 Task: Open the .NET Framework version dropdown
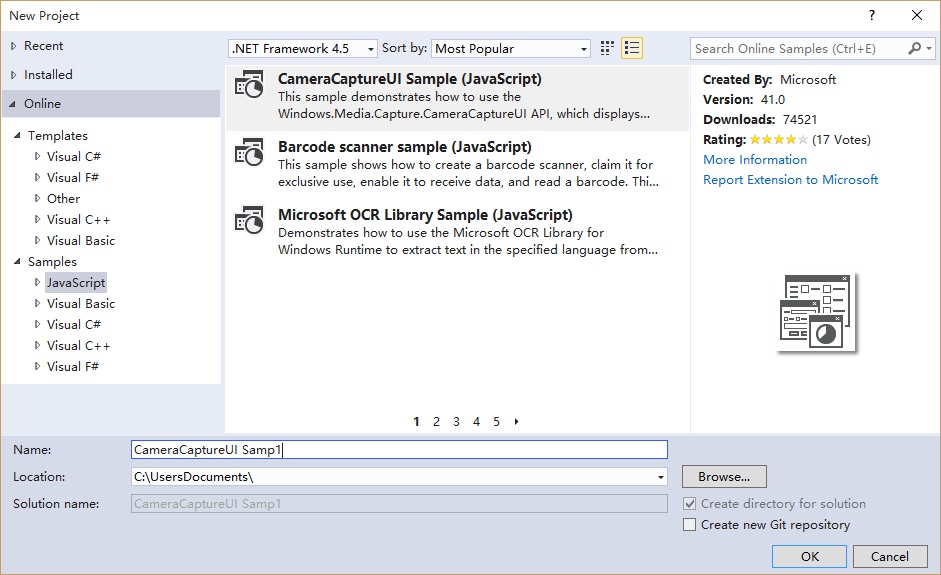(303, 48)
